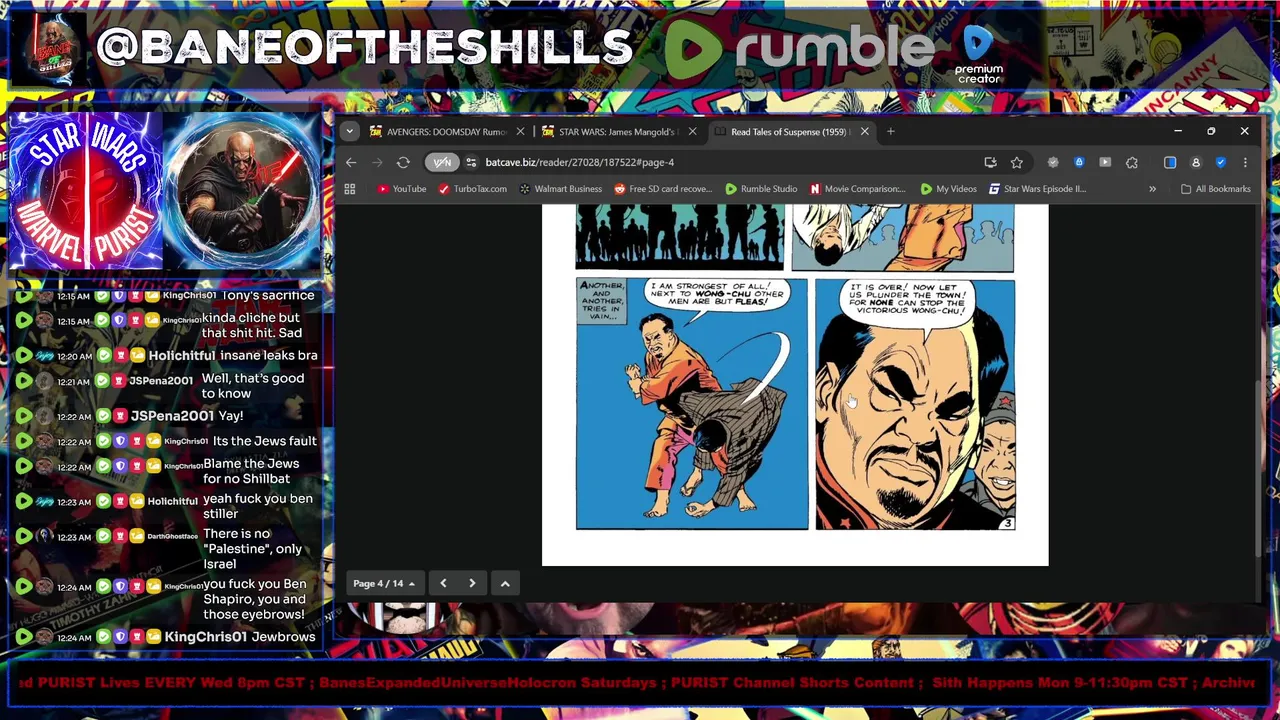This screenshot has width=1280, height=720.
Task: Go back using the browser back arrow
Action: pos(351,162)
